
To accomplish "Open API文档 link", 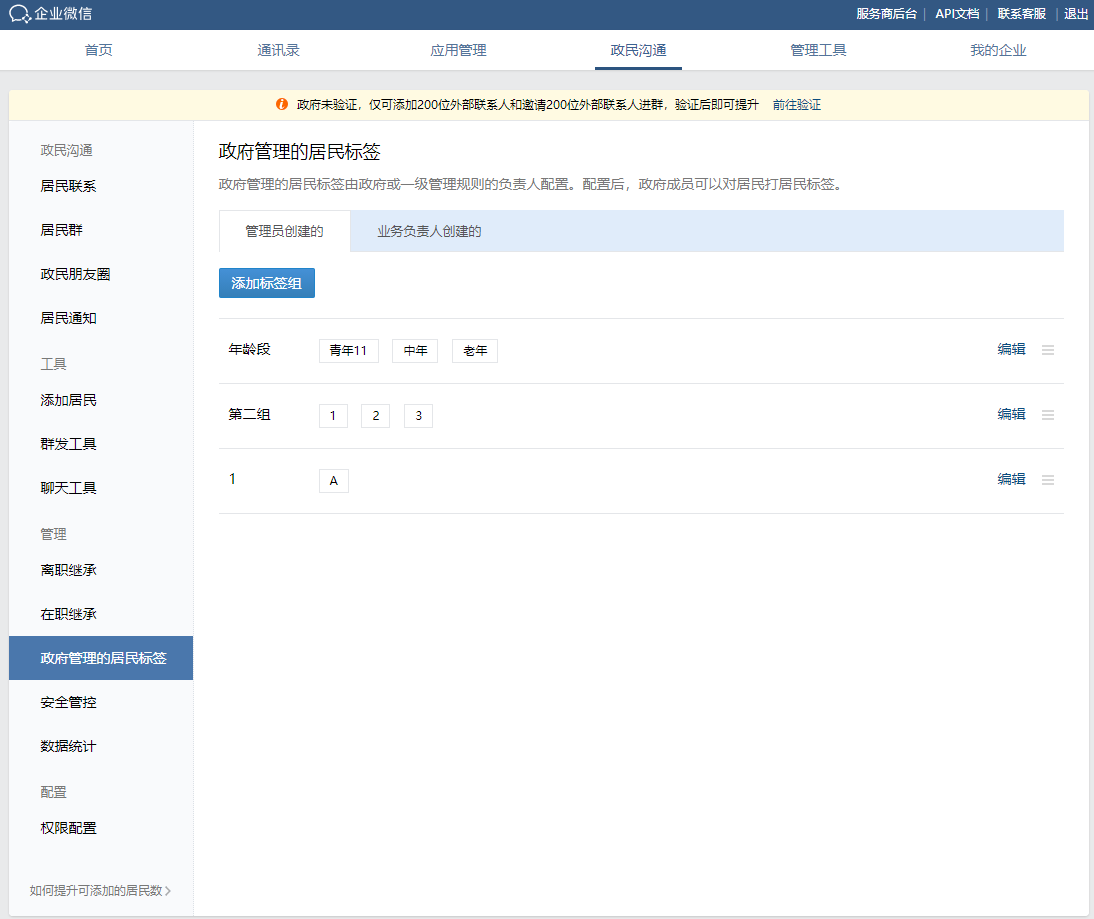I will tap(957, 14).
